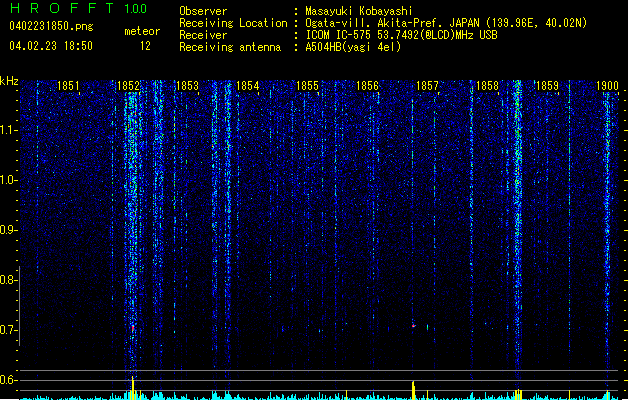
Task: Click the 1859 time marker
Action: [547, 86]
